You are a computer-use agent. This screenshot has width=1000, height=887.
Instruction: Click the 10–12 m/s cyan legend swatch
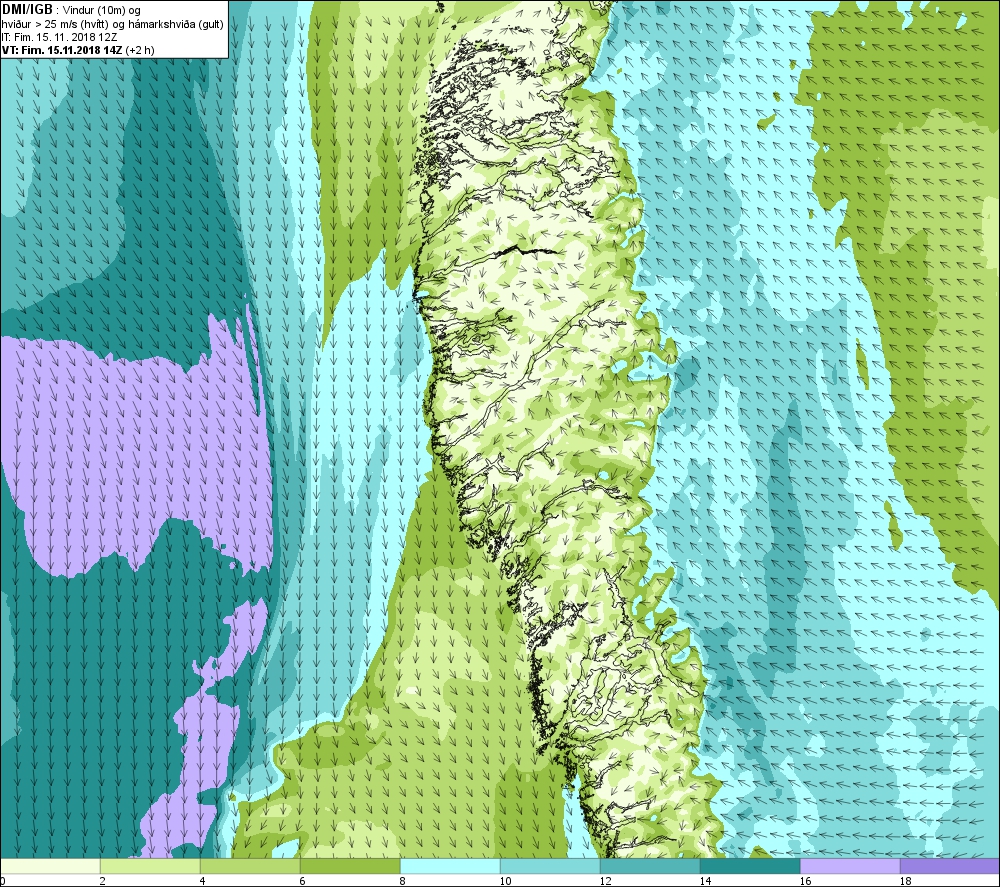tap(550, 866)
